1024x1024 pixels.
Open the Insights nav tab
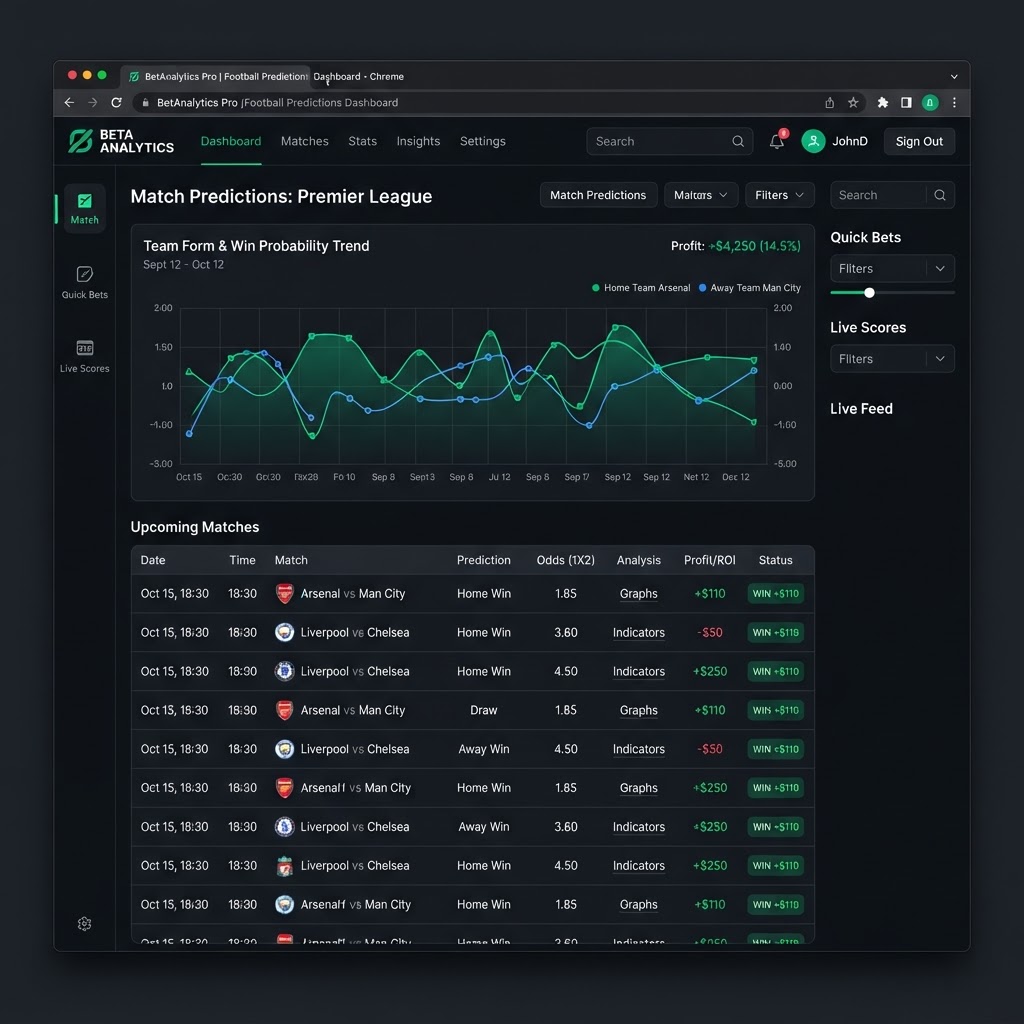click(x=418, y=141)
